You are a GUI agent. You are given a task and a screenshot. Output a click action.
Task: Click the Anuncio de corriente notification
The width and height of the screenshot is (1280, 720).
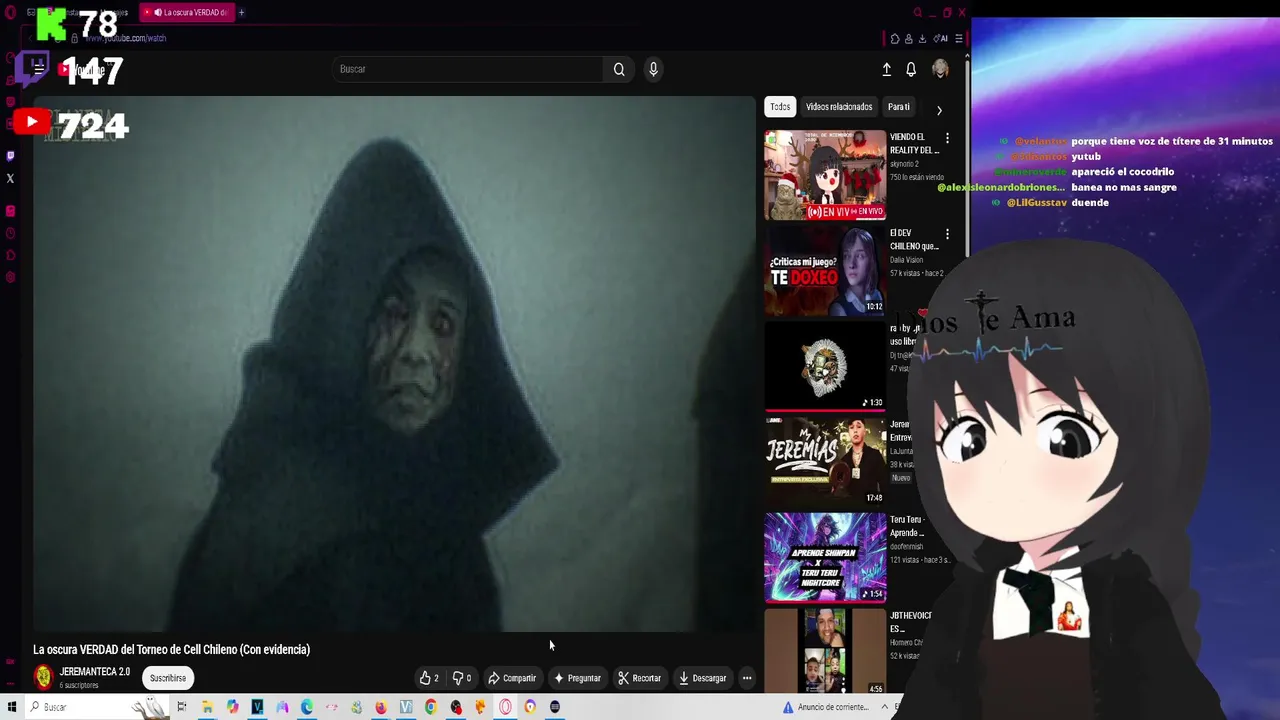point(828,707)
